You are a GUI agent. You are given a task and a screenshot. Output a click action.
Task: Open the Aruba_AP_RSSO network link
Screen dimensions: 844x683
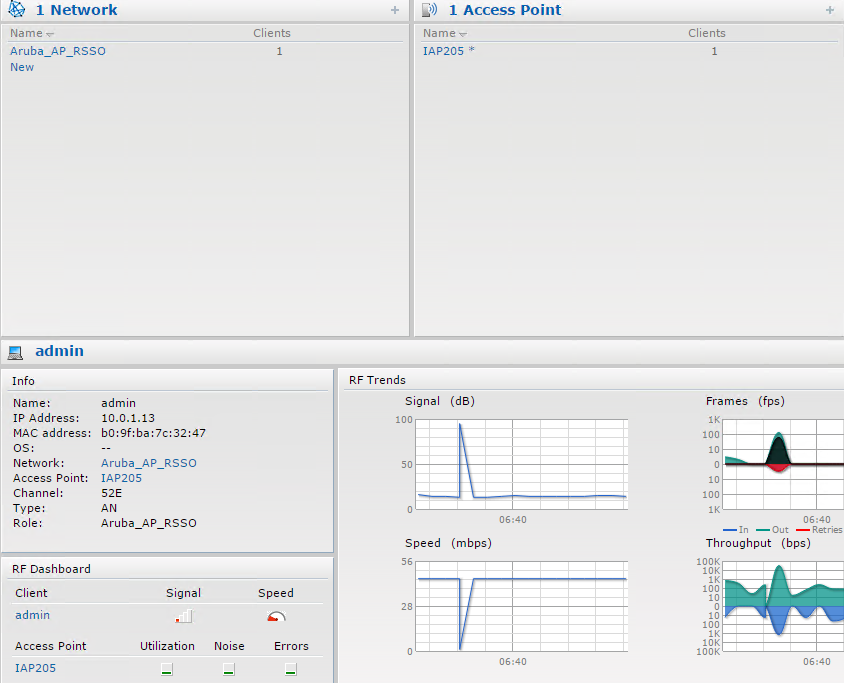57,51
